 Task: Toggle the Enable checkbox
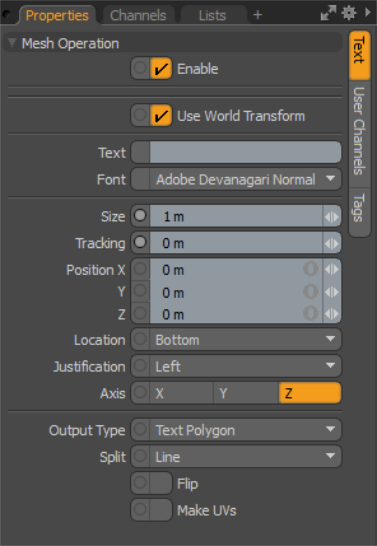[161, 69]
